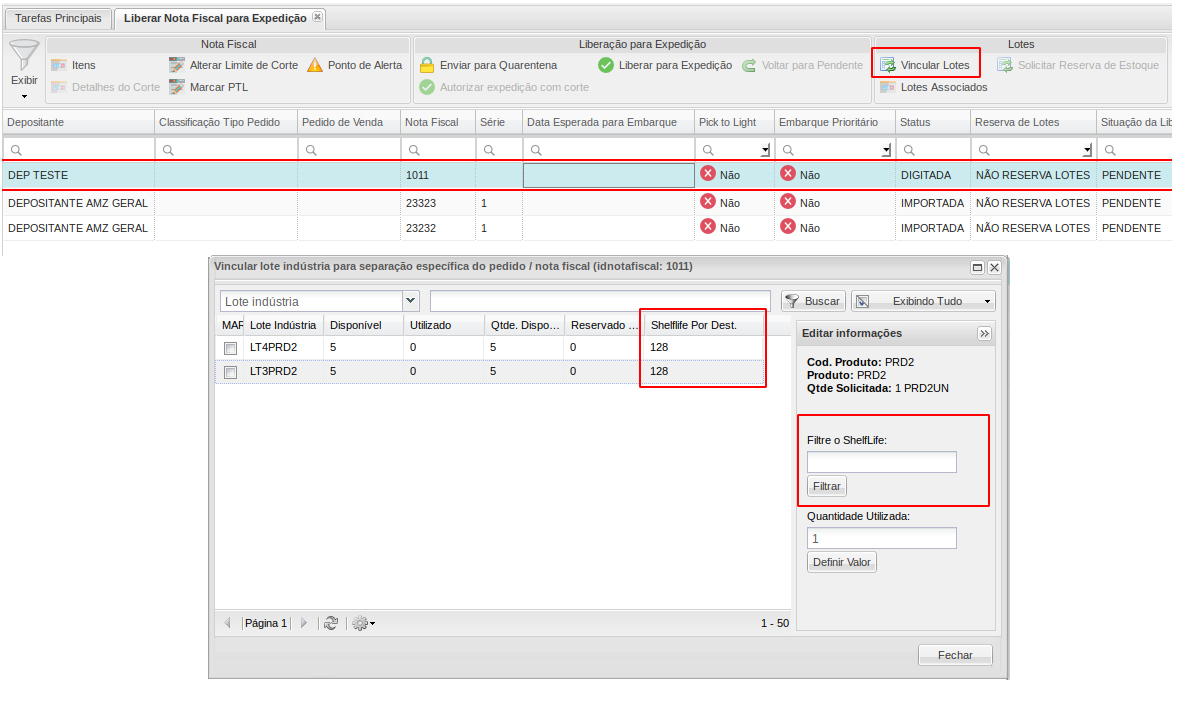Click the Buscar button
The width and height of the screenshot is (1188, 701).
point(813,301)
